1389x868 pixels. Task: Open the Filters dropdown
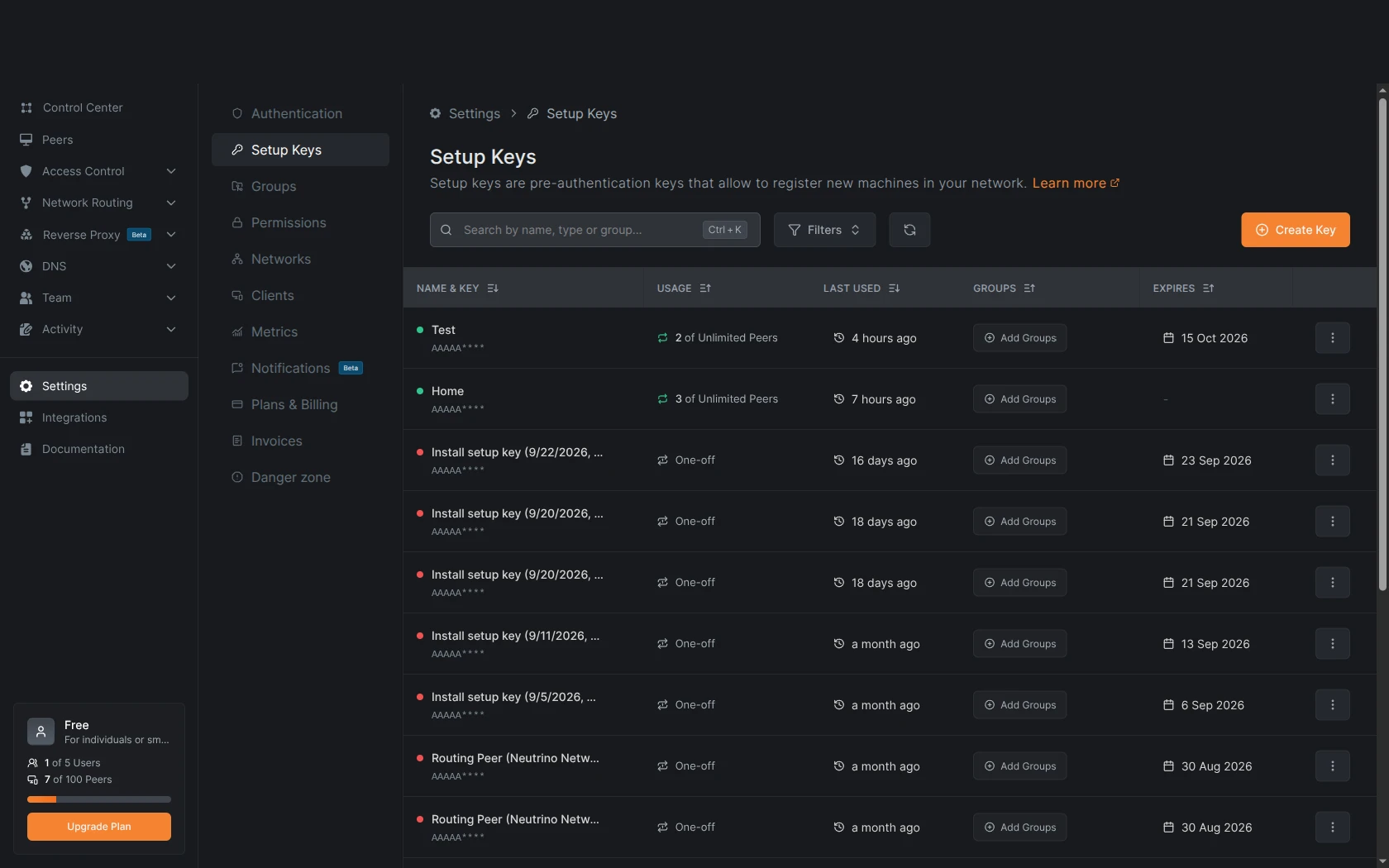pyautogui.click(x=824, y=230)
